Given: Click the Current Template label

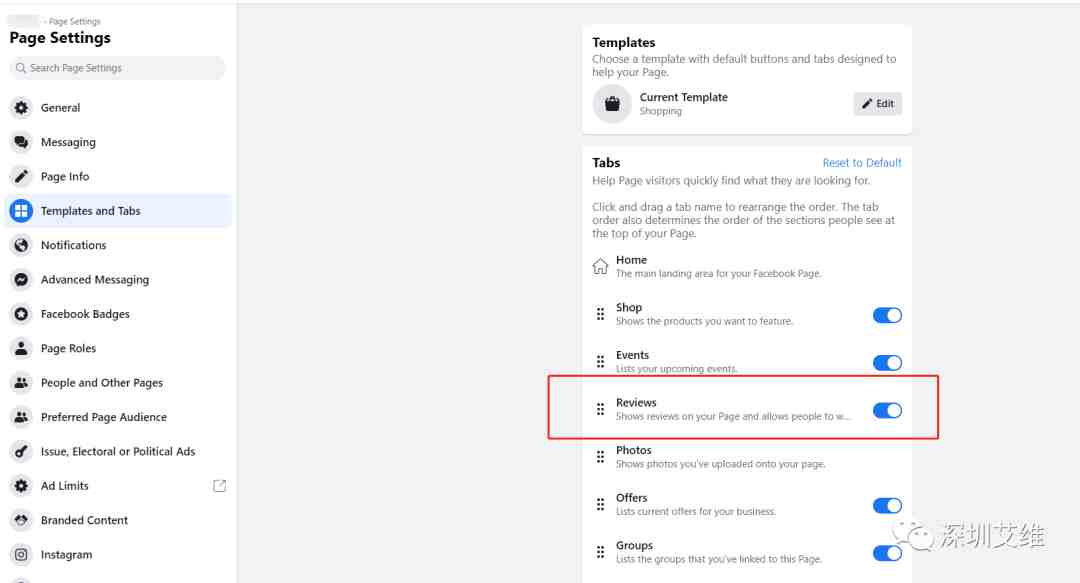Looking at the screenshot, I should pyautogui.click(x=683, y=97).
